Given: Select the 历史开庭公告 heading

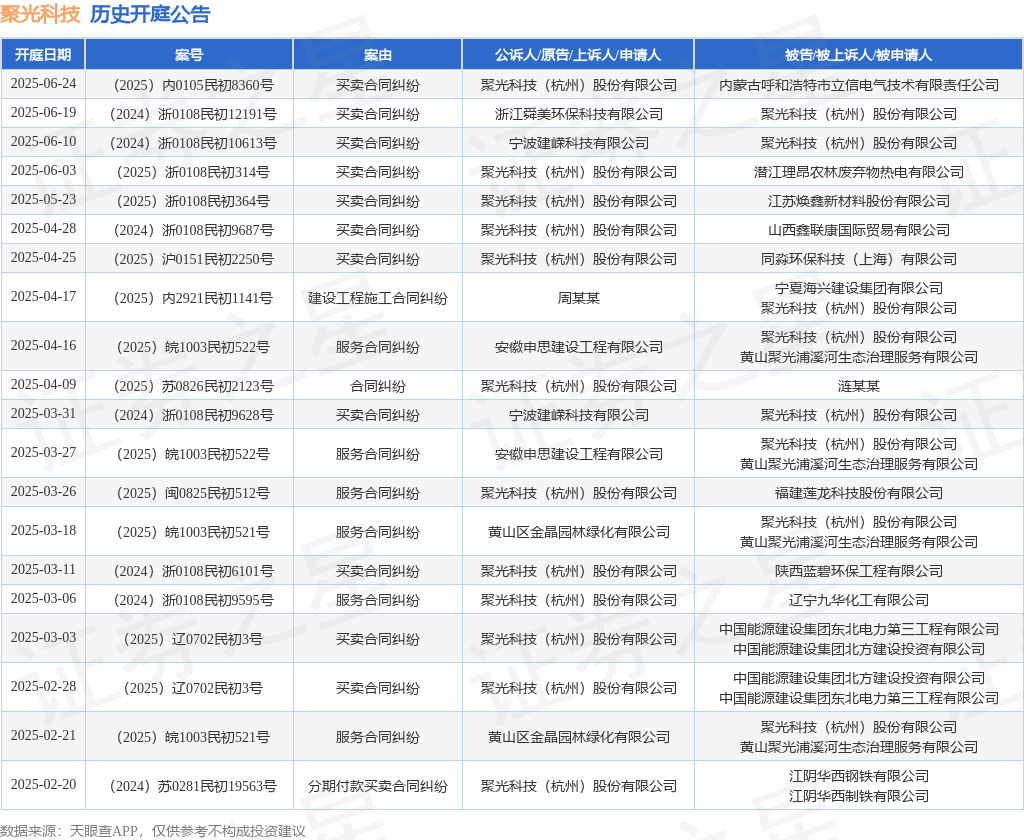Looking at the screenshot, I should pyautogui.click(x=150, y=14).
